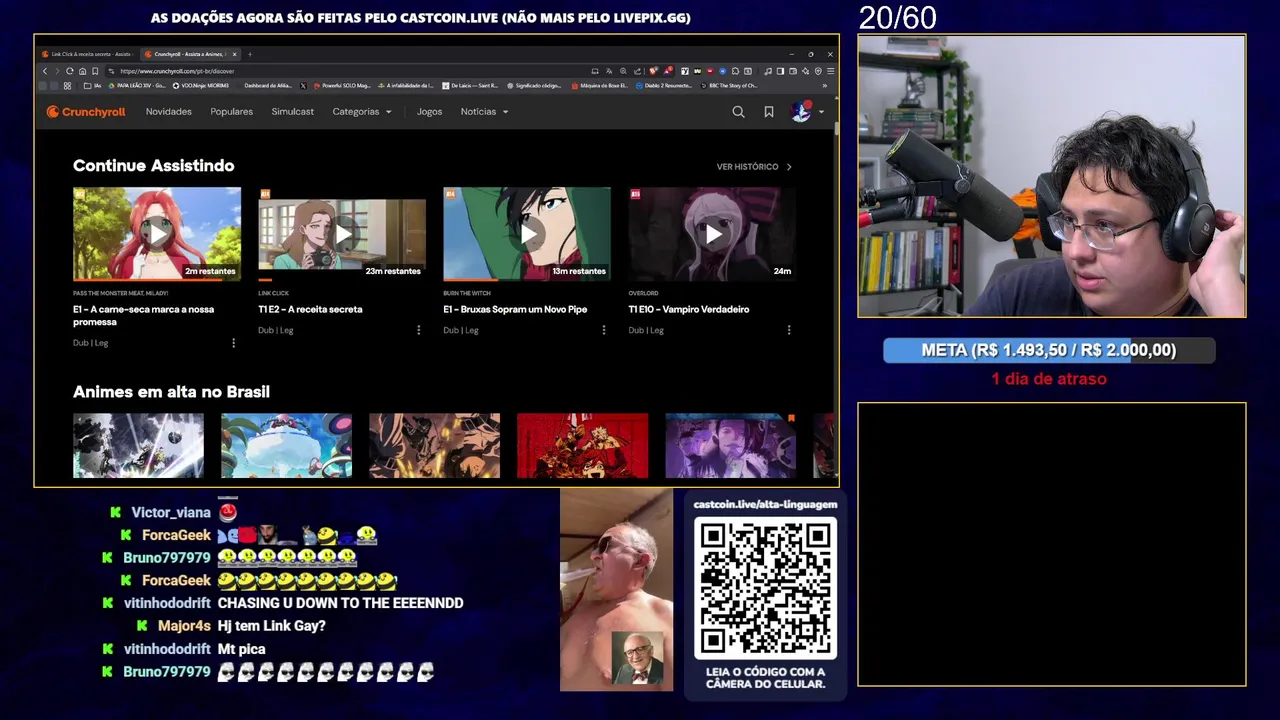Play Link Click T1 E2 episode
The image size is (1280, 720).
point(342,234)
